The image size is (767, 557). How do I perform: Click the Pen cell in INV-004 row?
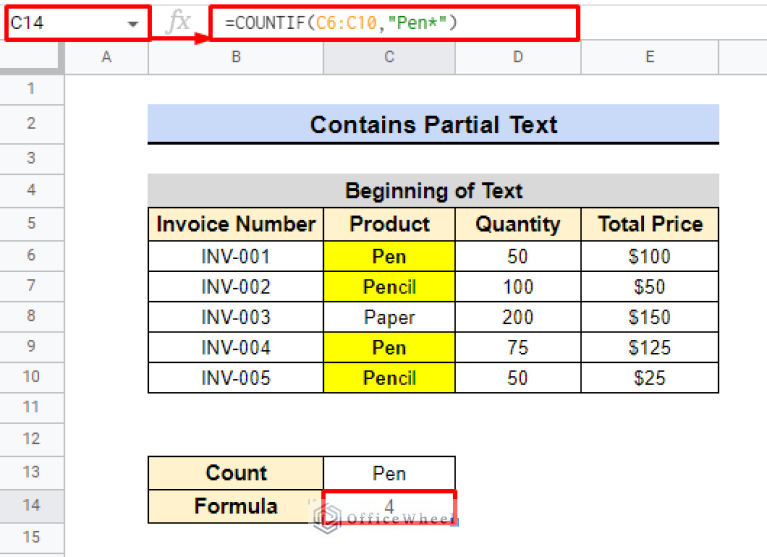click(x=389, y=347)
